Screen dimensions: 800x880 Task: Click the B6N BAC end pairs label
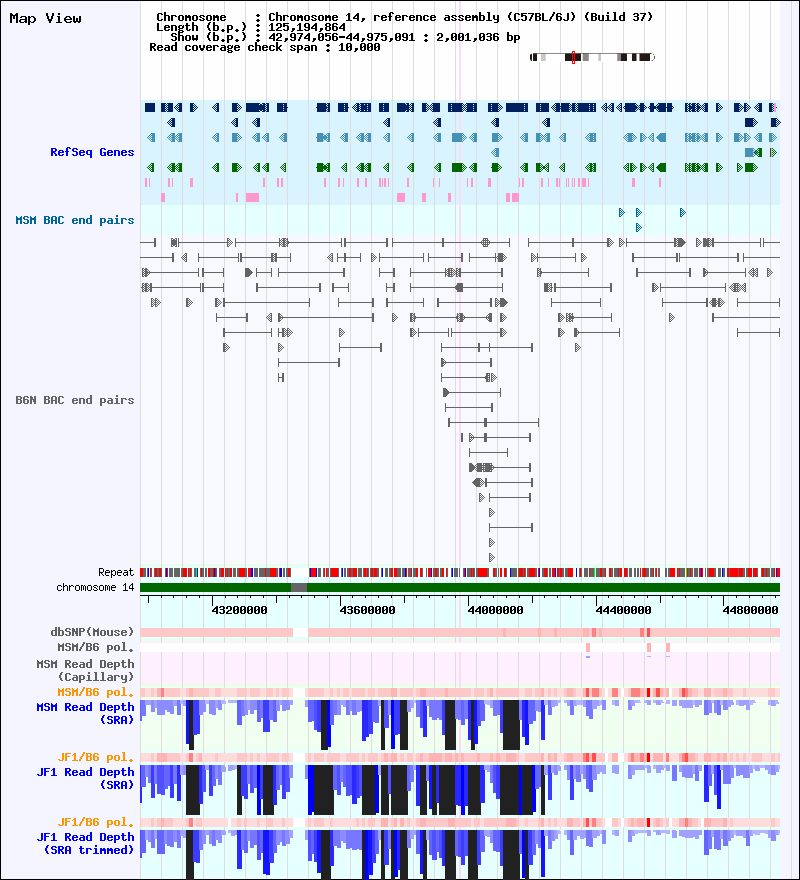point(75,400)
